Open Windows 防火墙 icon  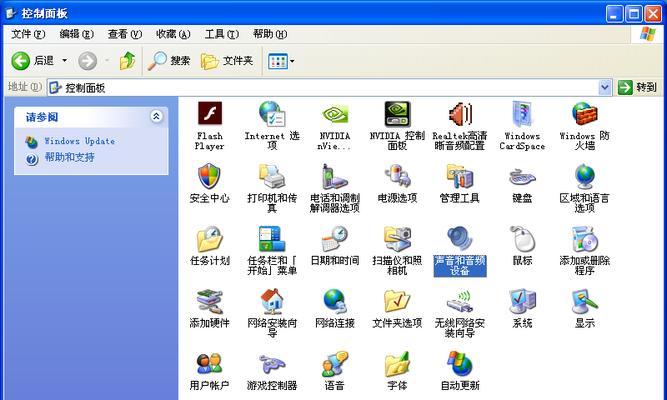pyautogui.click(x=584, y=114)
